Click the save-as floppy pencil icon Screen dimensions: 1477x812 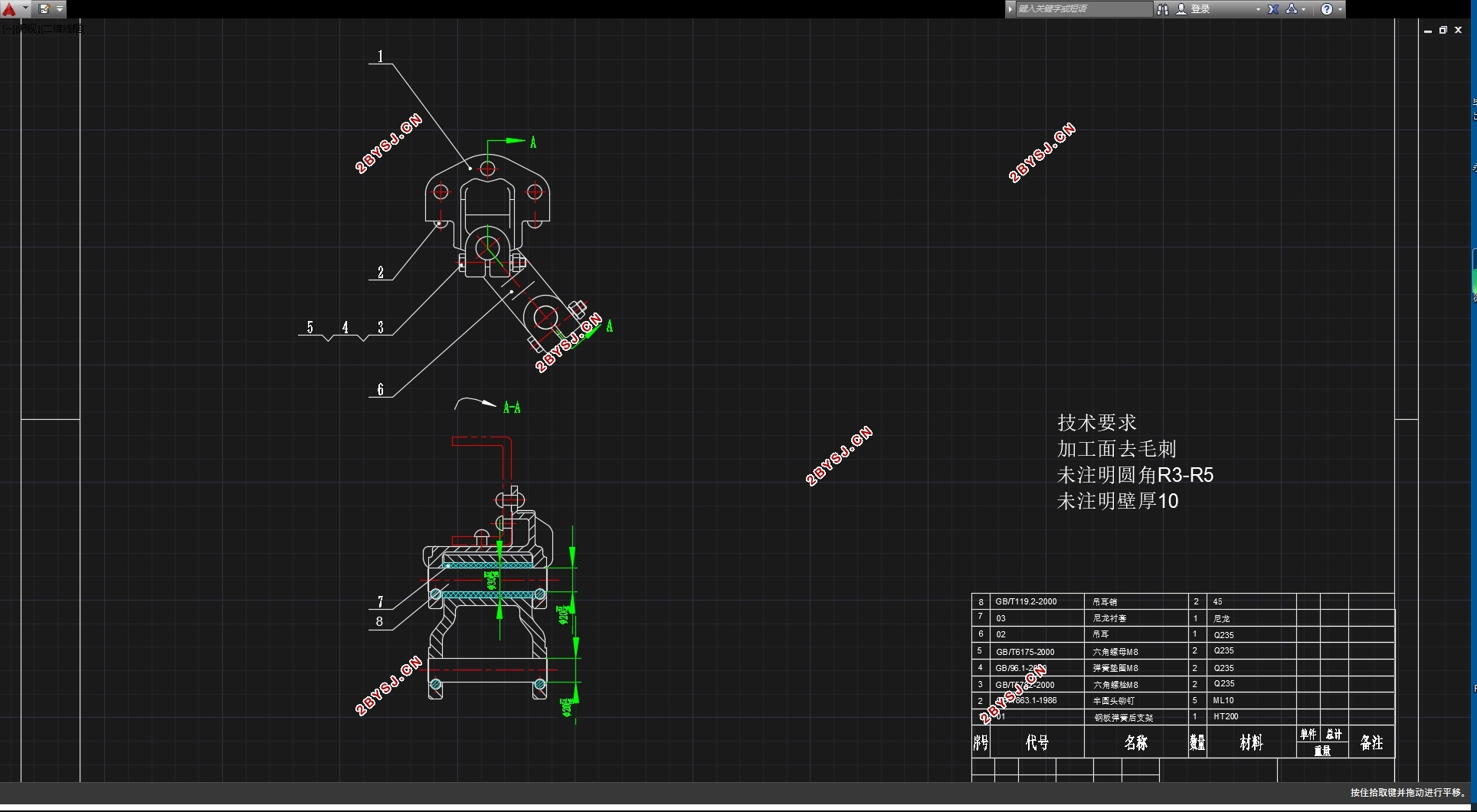(44, 9)
